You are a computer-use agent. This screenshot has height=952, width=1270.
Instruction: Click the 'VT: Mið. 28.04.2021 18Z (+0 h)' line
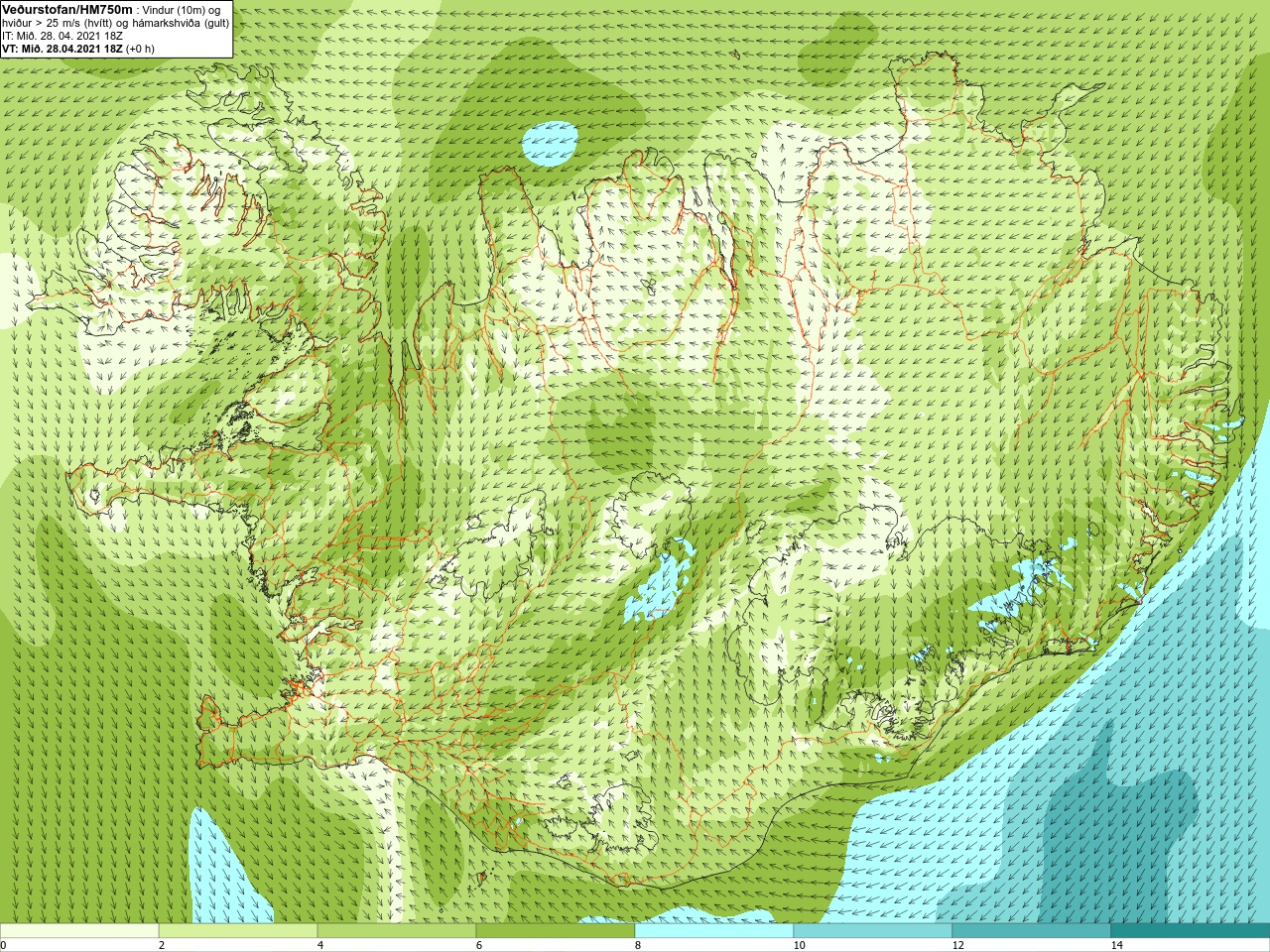(78, 49)
